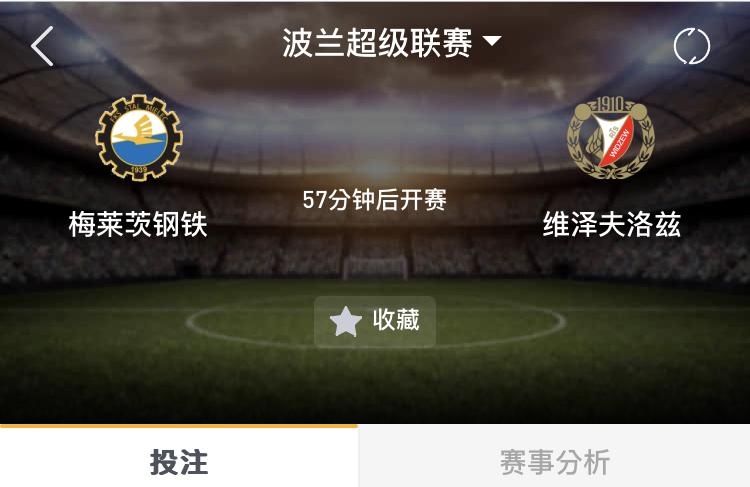Tap the back arrow icon

[x=42, y=46]
